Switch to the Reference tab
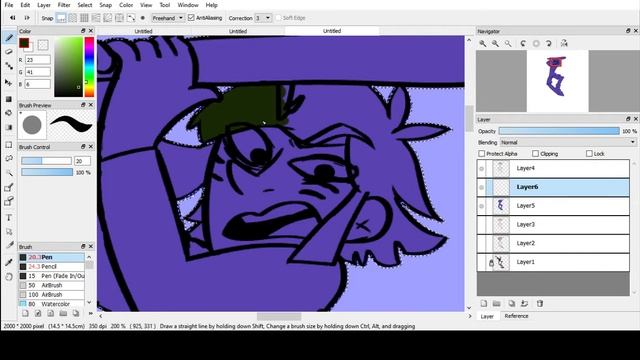Viewport: 640px width, 360px height. click(x=516, y=316)
